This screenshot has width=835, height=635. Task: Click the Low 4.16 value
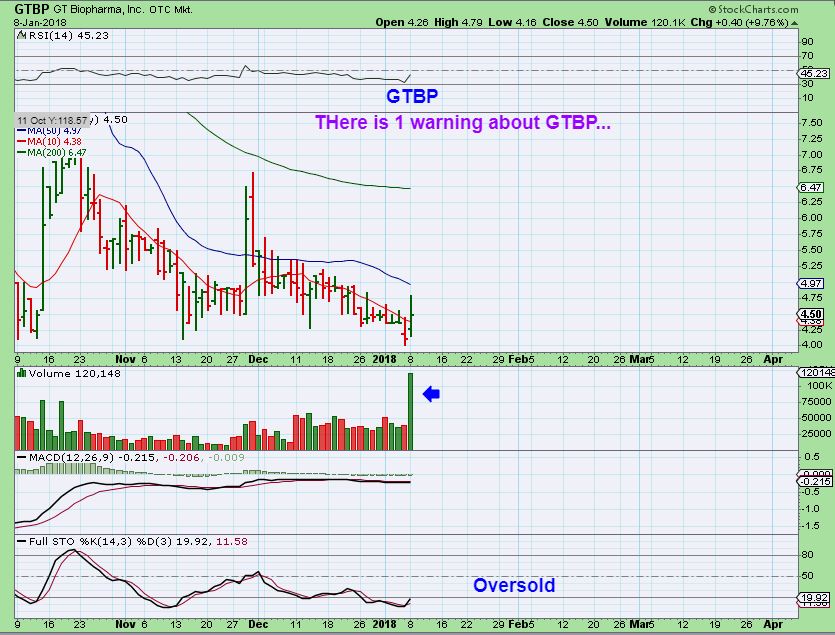(x=513, y=22)
